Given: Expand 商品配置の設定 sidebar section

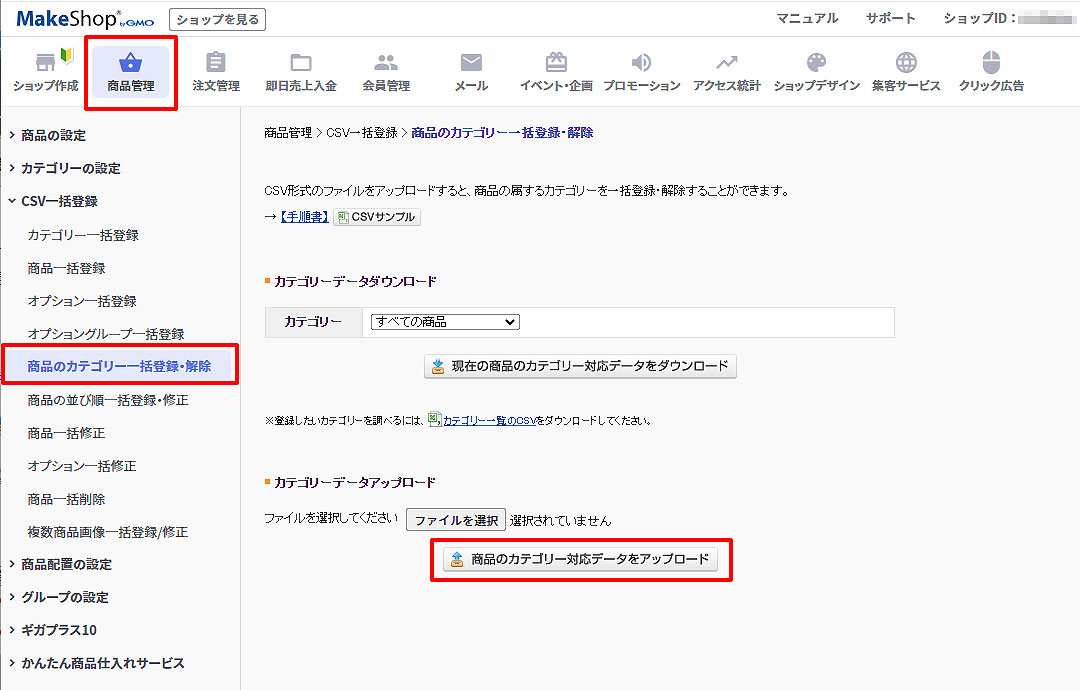Looking at the screenshot, I should coord(66,564).
